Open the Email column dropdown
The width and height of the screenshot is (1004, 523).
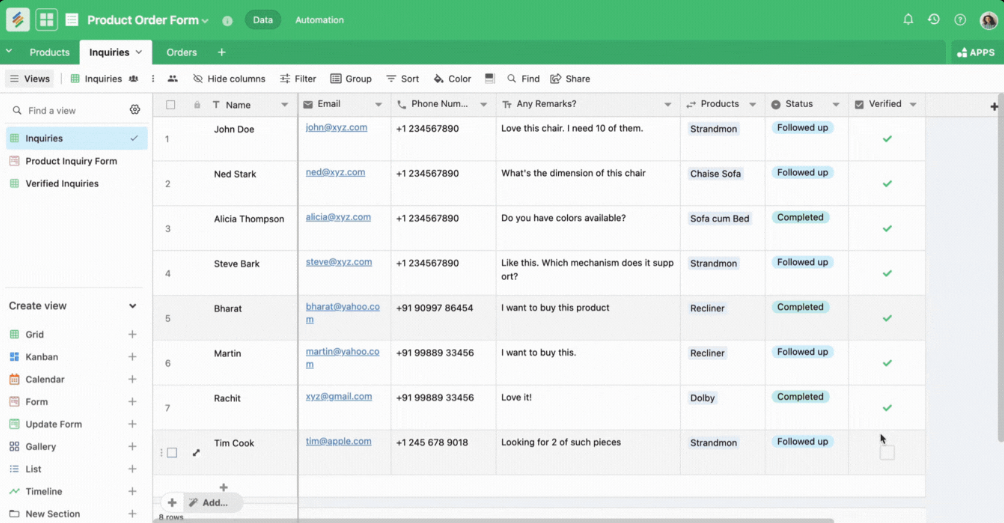(378, 104)
